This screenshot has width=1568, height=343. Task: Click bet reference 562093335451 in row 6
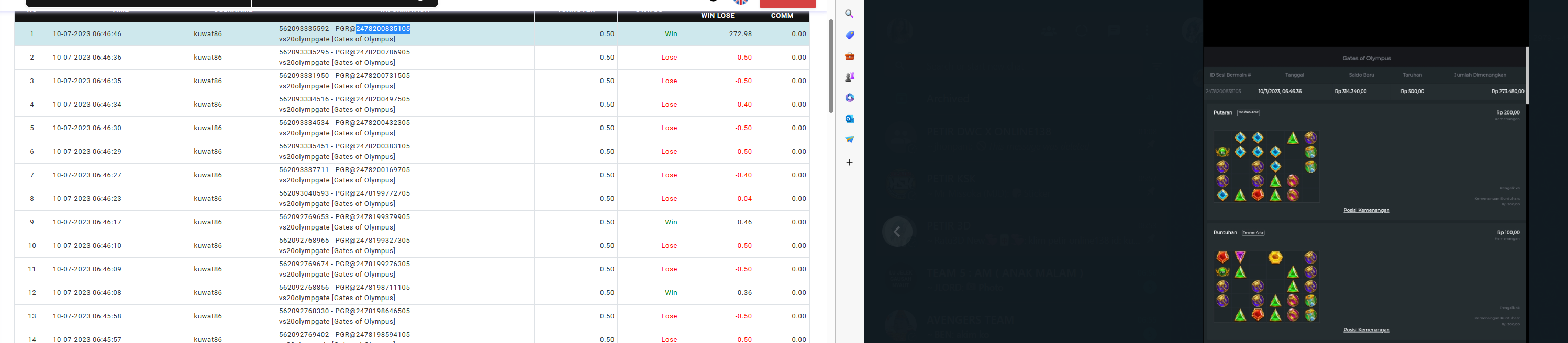304,146
